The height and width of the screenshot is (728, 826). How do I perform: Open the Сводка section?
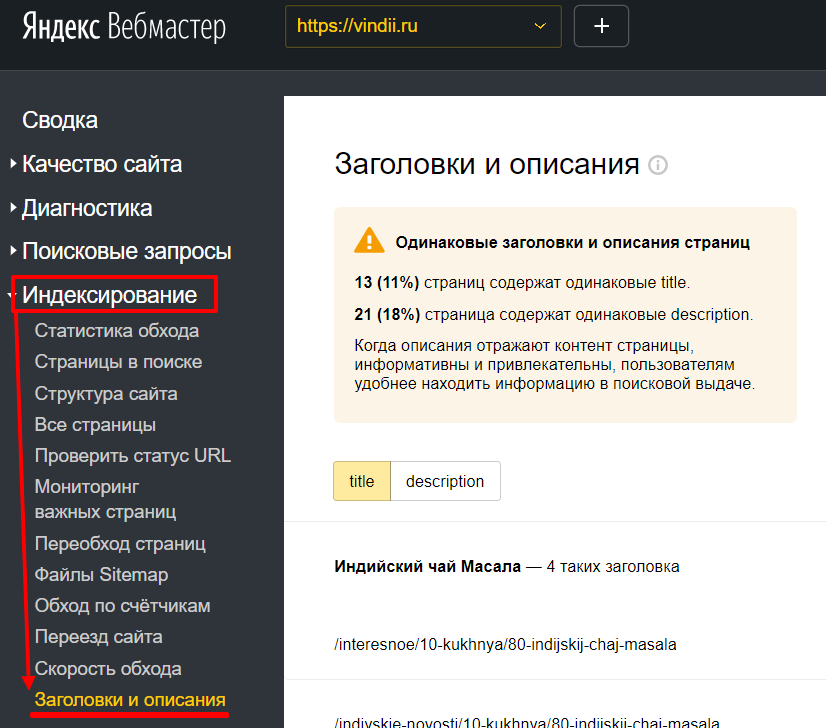[60, 121]
